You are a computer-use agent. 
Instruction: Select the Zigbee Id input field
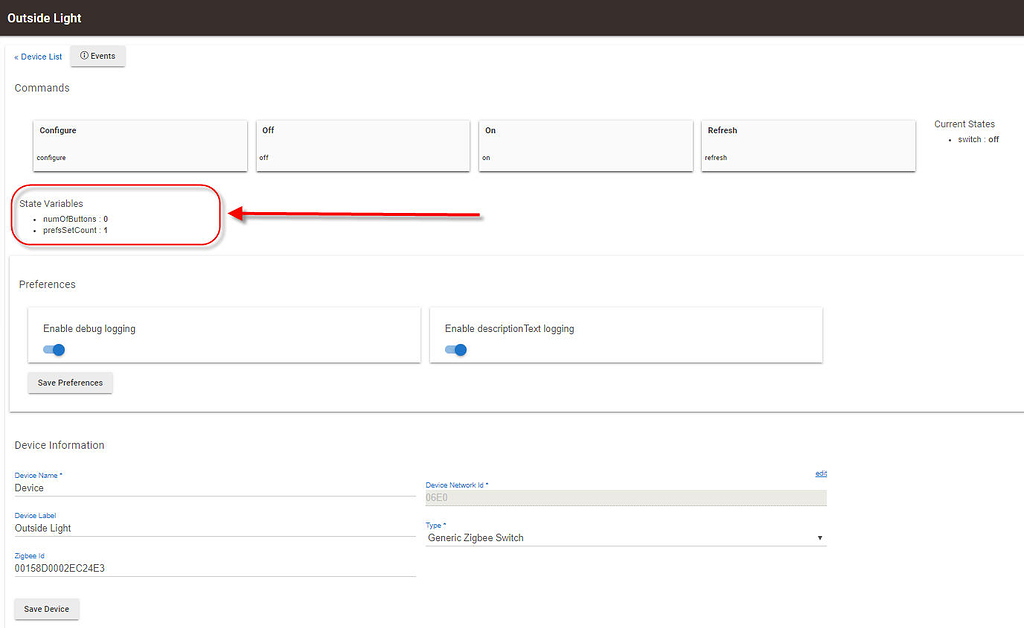tap(214, 568)
